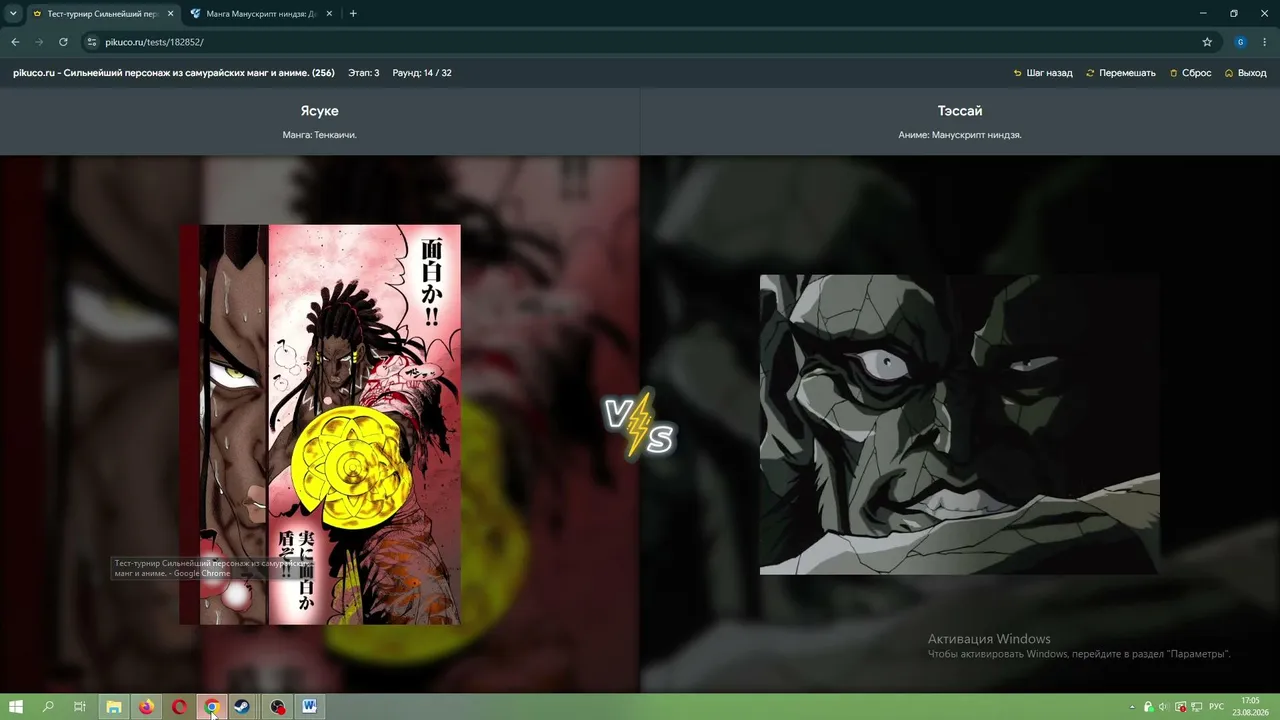Switch the РУС input language indicator
This screenshot has width=1280, height=720.
[x=1216, y=707]
